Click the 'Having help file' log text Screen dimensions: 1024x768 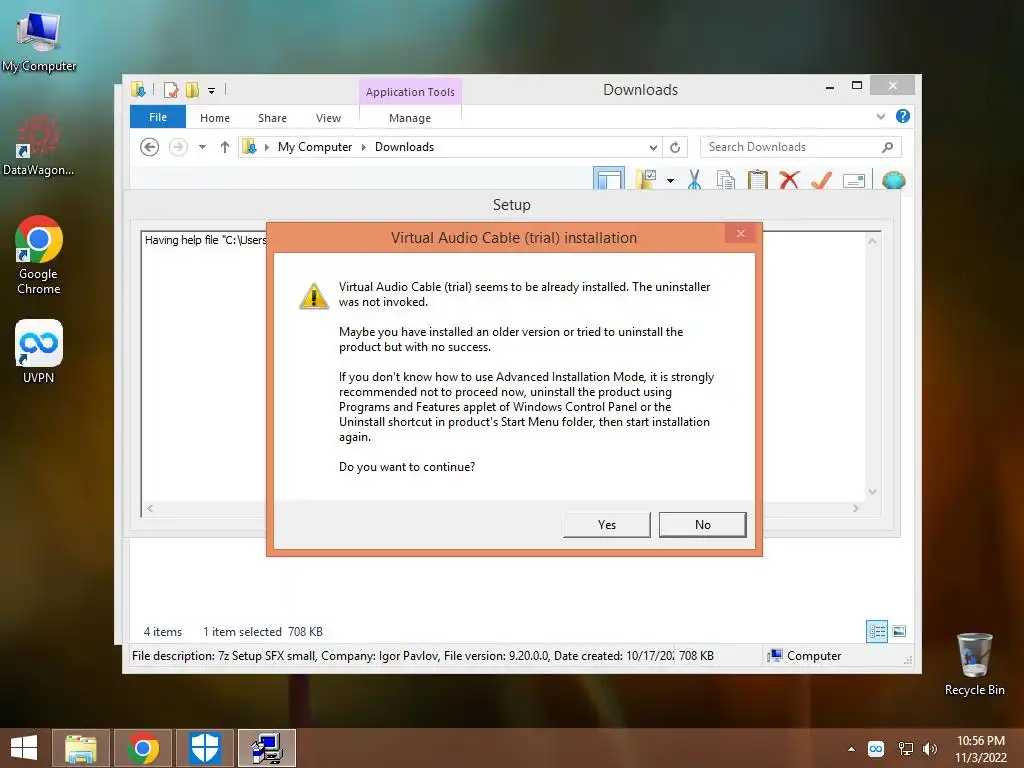[x=205, y=240]
